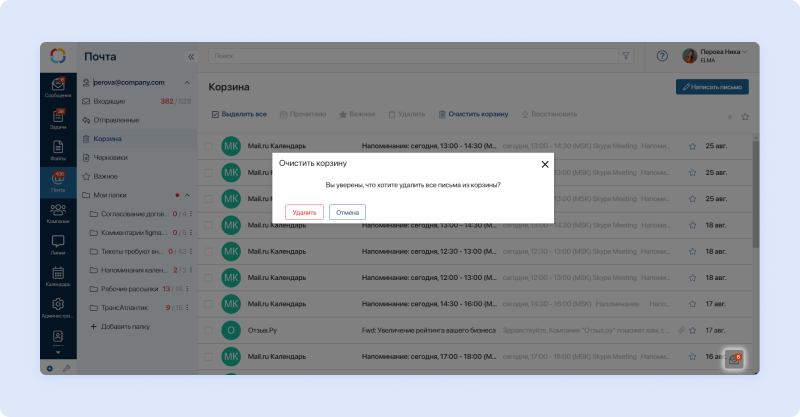Viewport: 800px width, 417px height.
Task: Click Отмена in the dialog
Action: pyautogui.click(x=347, y=212)
